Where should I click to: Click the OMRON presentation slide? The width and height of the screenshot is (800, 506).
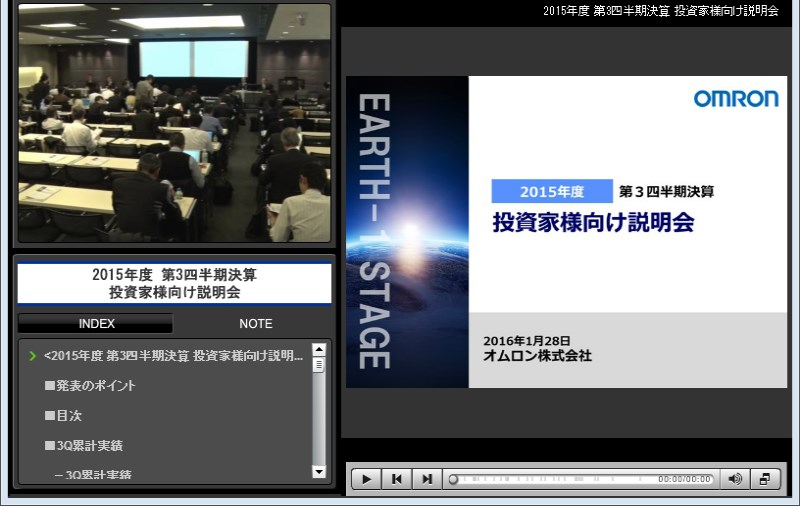(566, 232)
